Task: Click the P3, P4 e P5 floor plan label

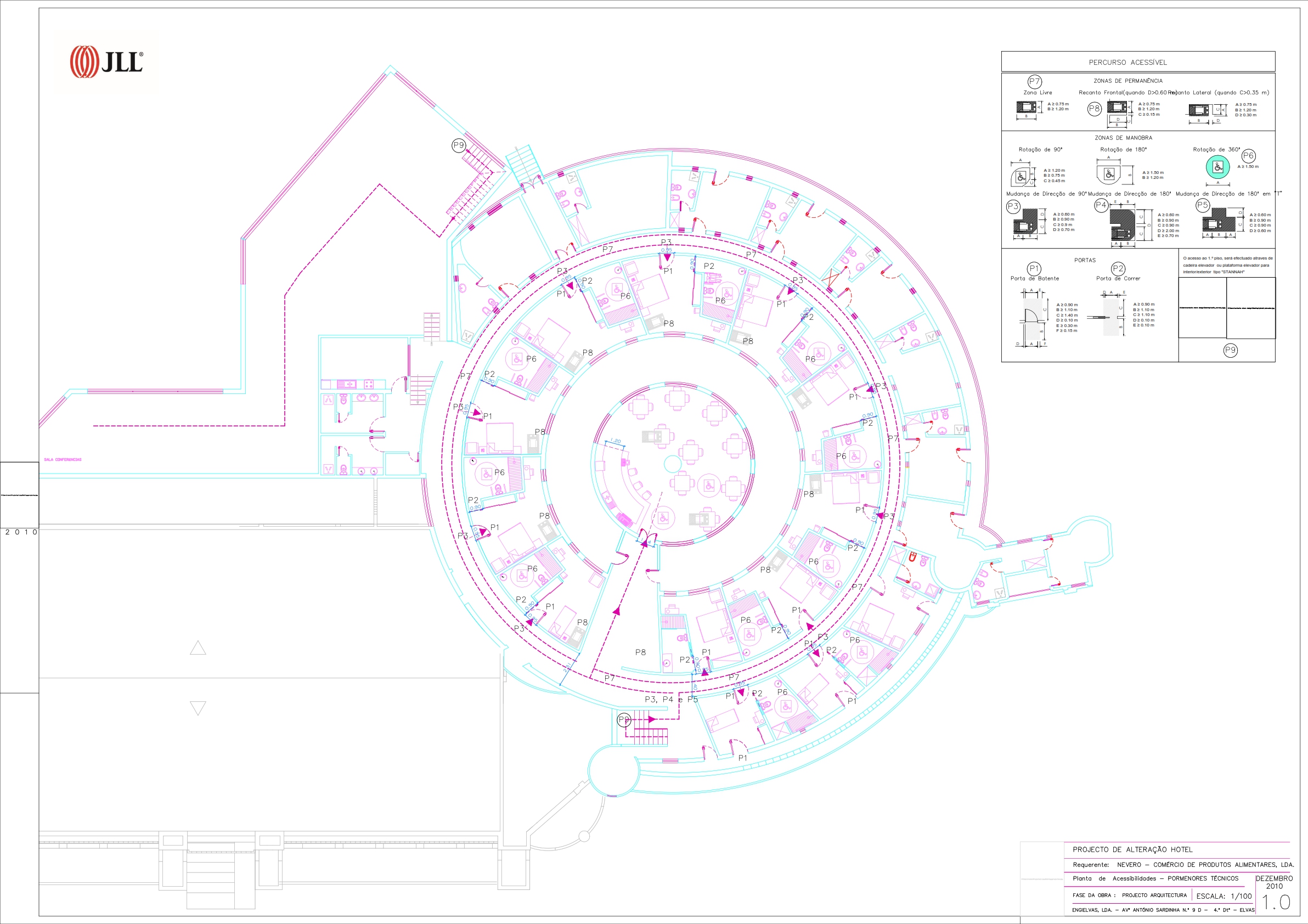Action: (x=670, y=699)
